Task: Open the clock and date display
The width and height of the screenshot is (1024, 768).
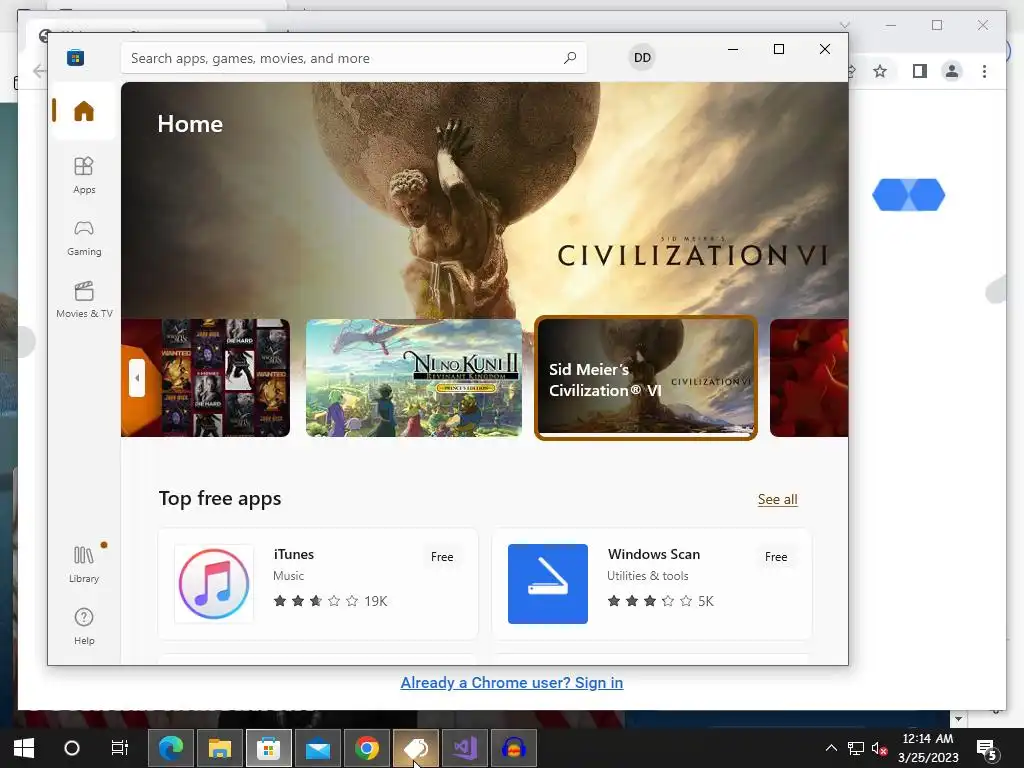Action: click(928, 748)
